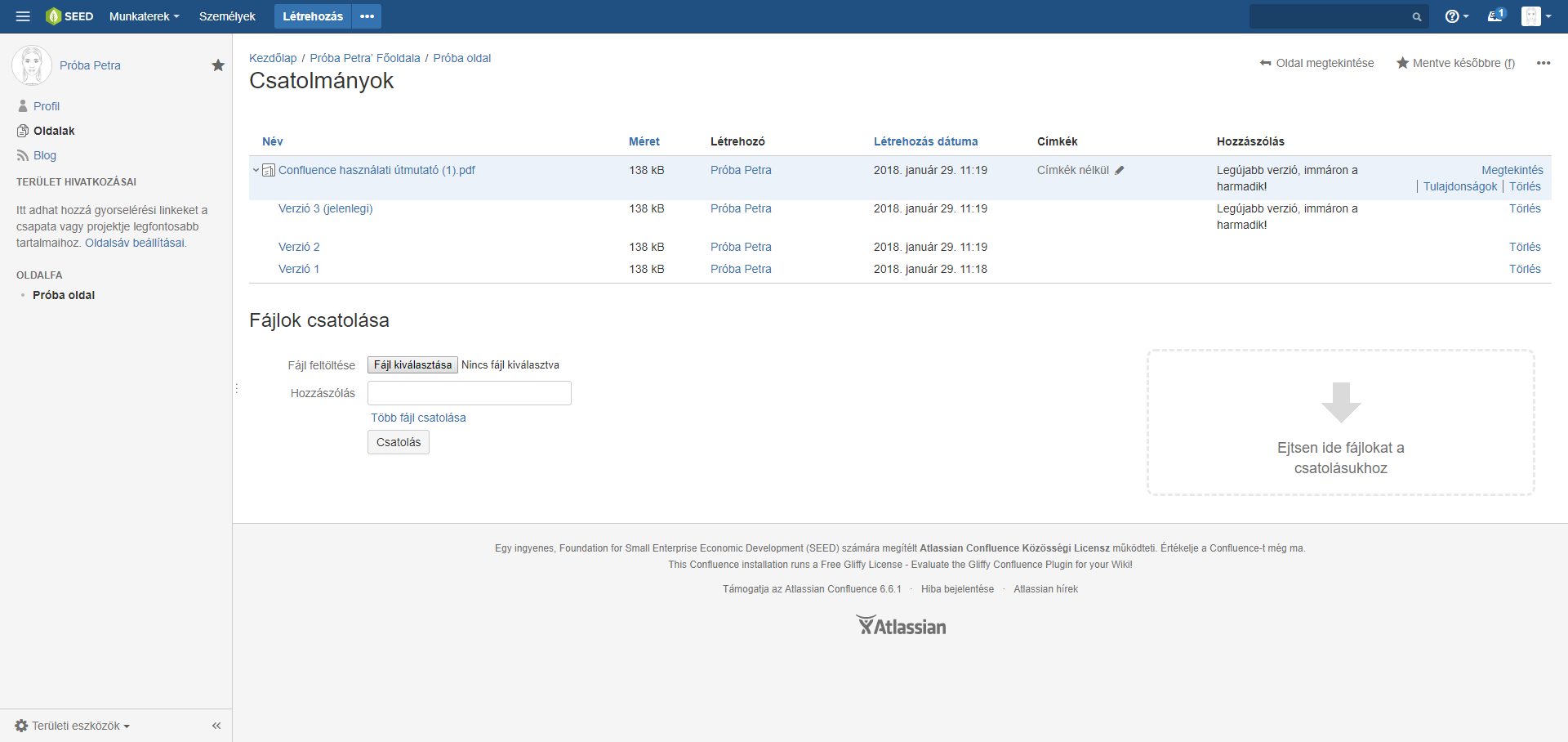Click the ellipsis button next to Létrehozás
Image resolution: width=1568 pixels, height=742 pixels.
[367, 16]
